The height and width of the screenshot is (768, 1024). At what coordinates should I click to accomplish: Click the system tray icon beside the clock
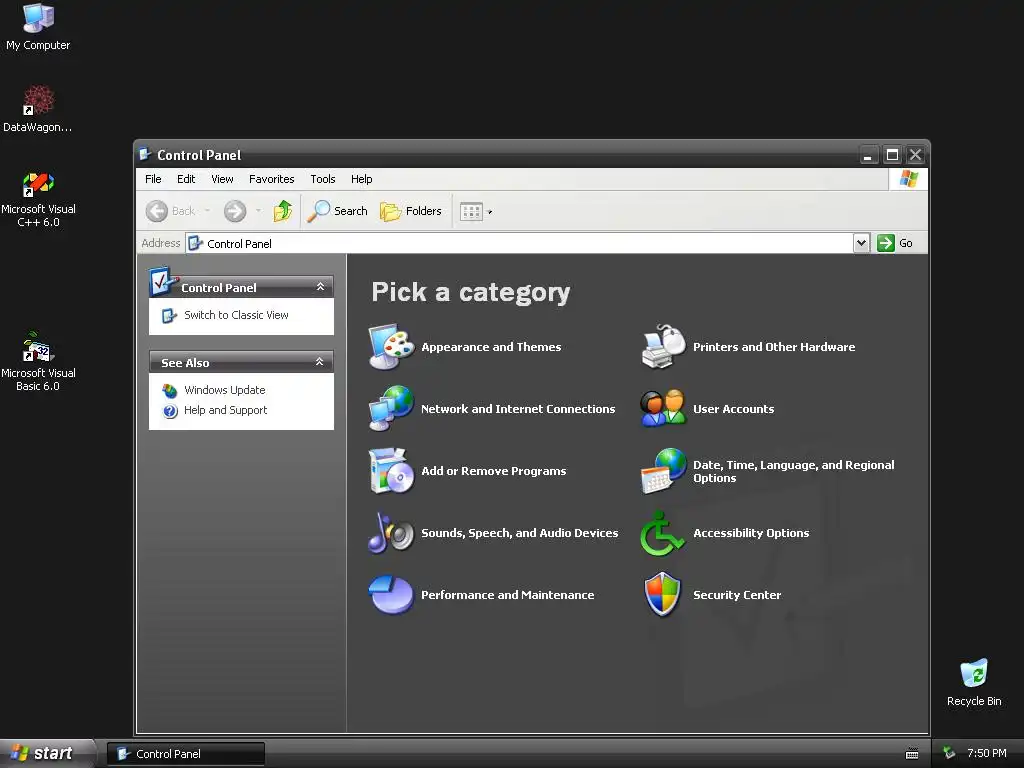point(950,753)
